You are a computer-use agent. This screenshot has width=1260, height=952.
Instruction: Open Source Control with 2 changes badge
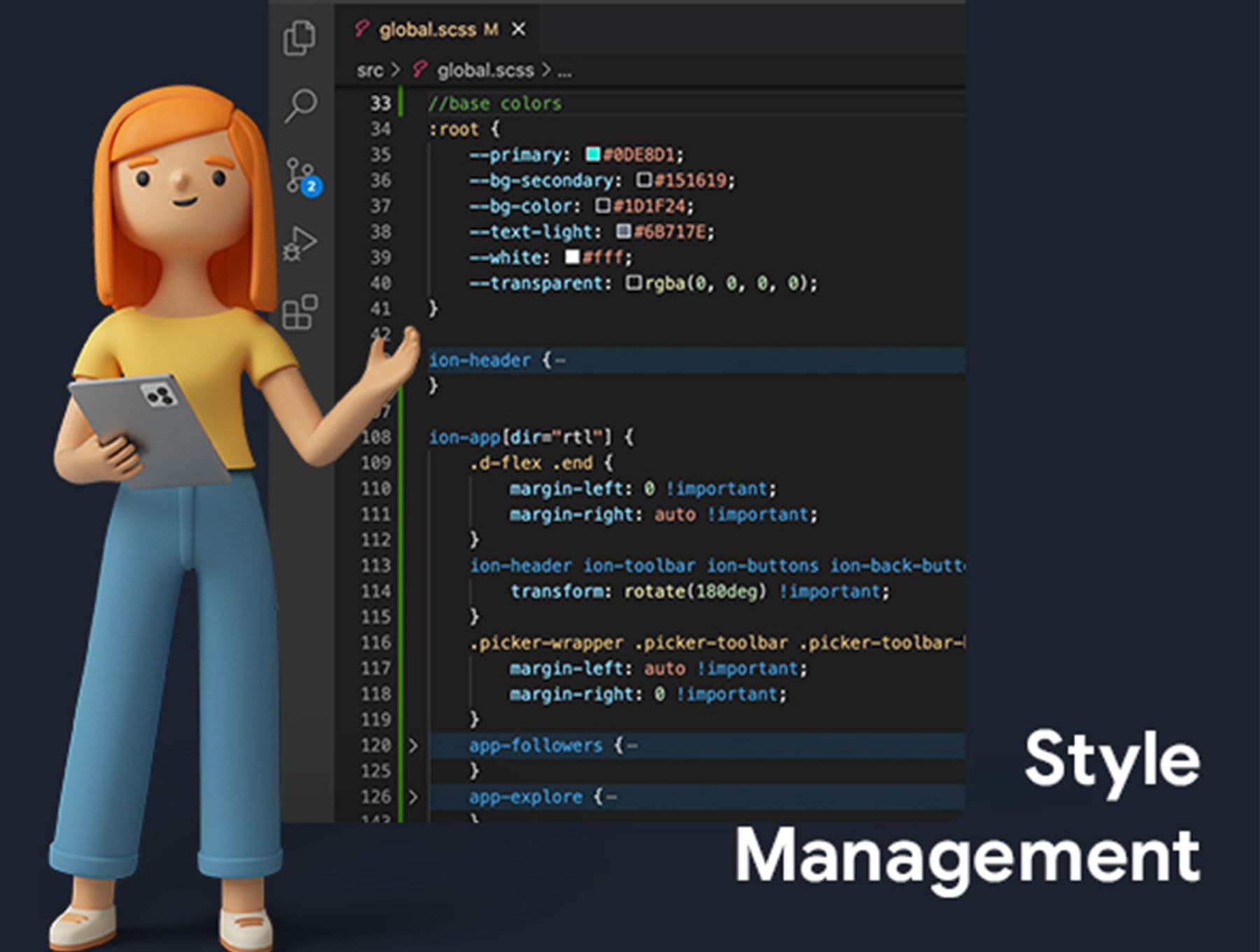301,175
